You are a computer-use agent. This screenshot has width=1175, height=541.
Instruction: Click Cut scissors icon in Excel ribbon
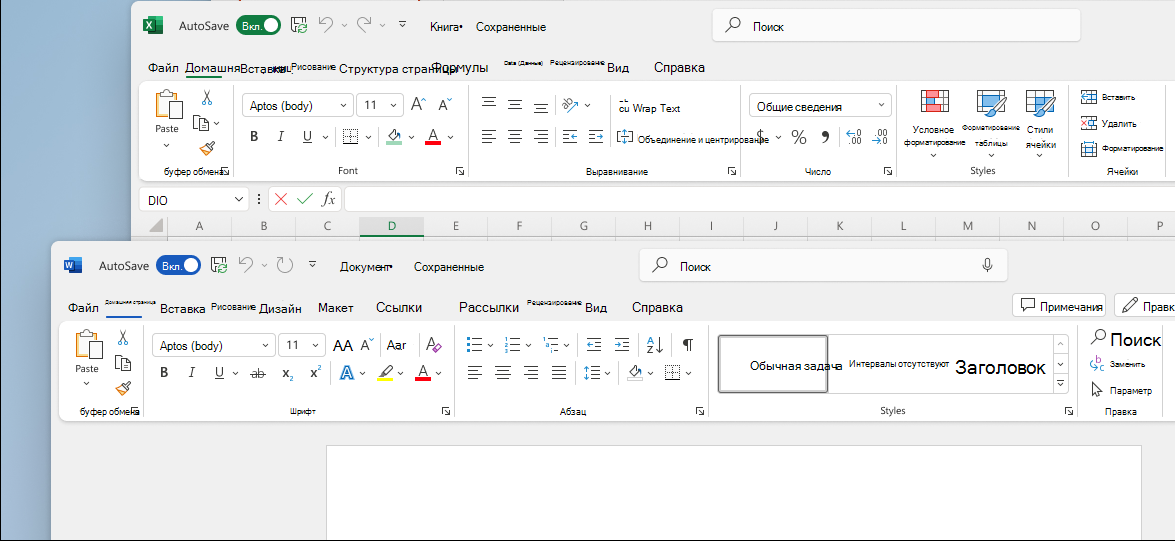[207, 97]
